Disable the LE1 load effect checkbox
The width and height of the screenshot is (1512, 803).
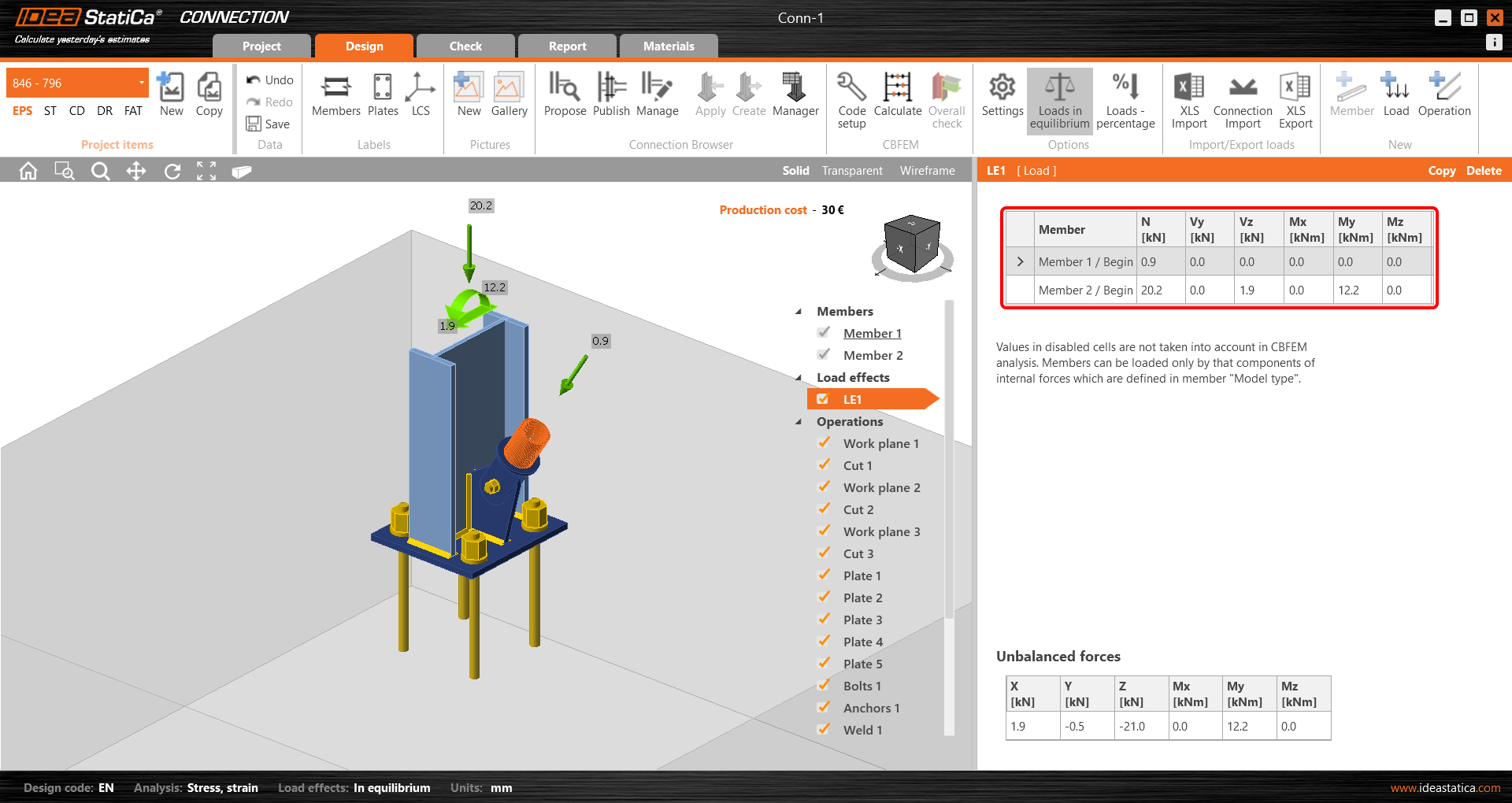(x=823, y=399)
